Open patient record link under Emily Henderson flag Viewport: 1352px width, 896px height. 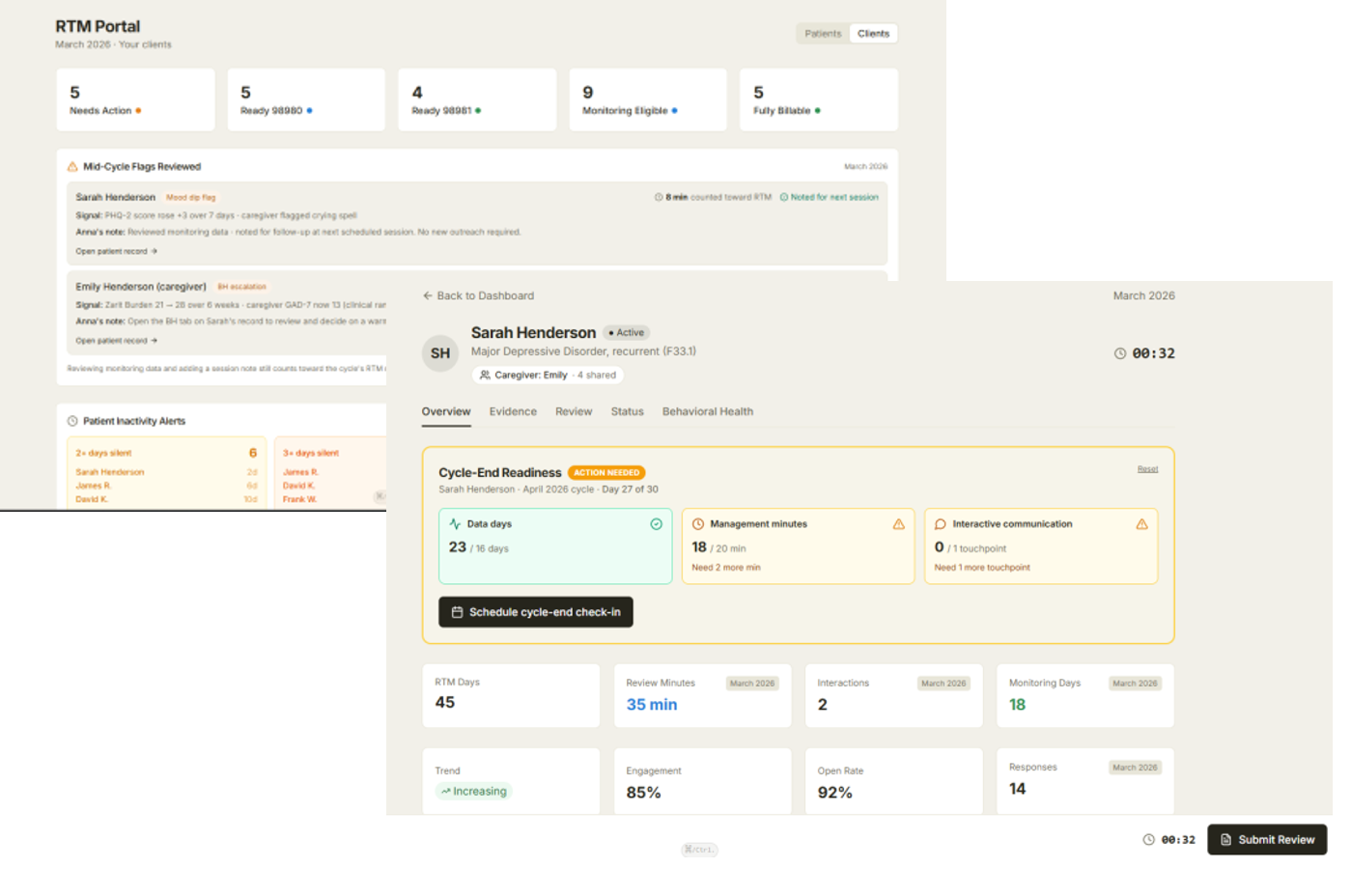pos(117,341)
